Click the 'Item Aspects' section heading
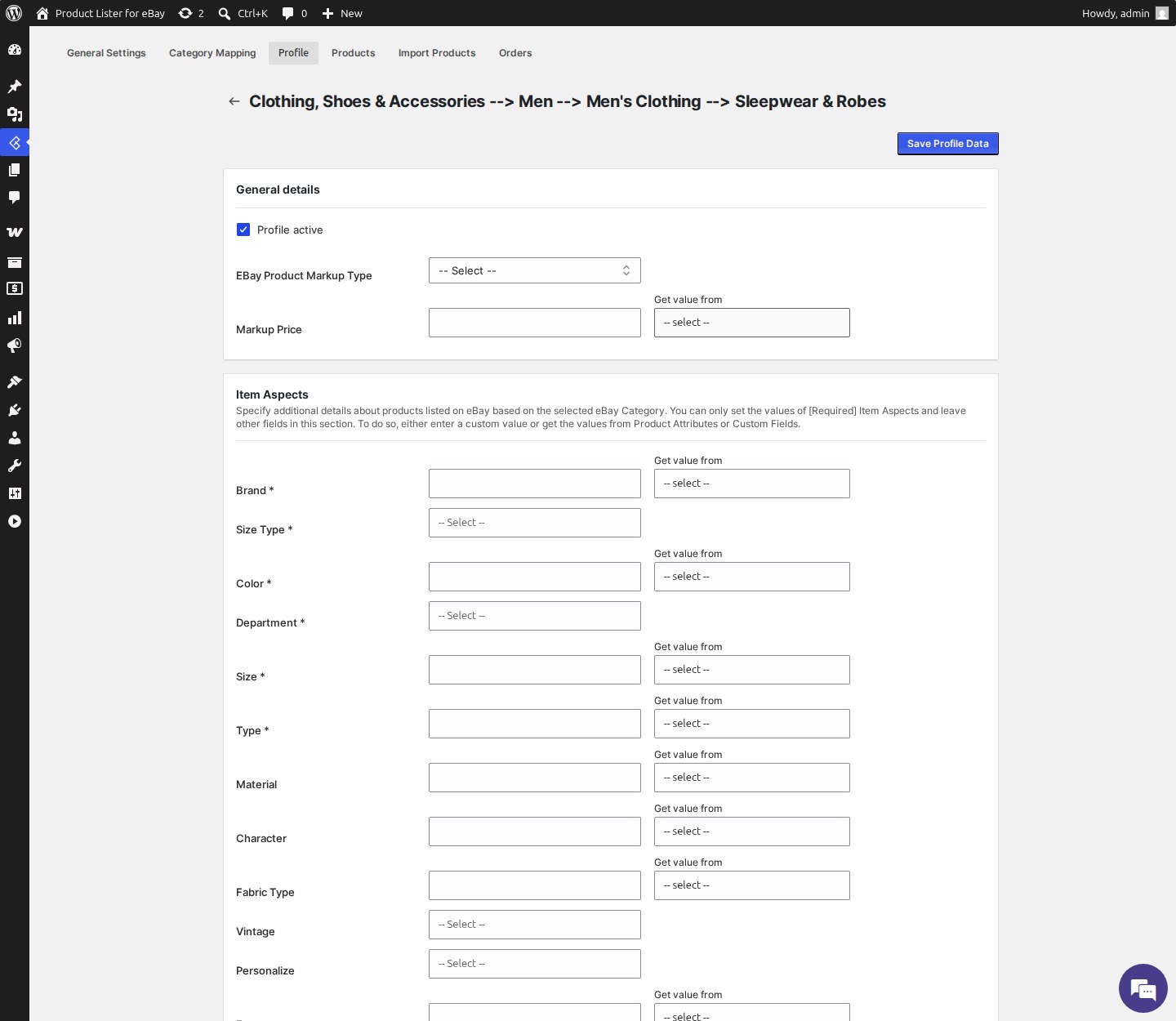This screenshot has width=1176, height=1021. [272, 395]
